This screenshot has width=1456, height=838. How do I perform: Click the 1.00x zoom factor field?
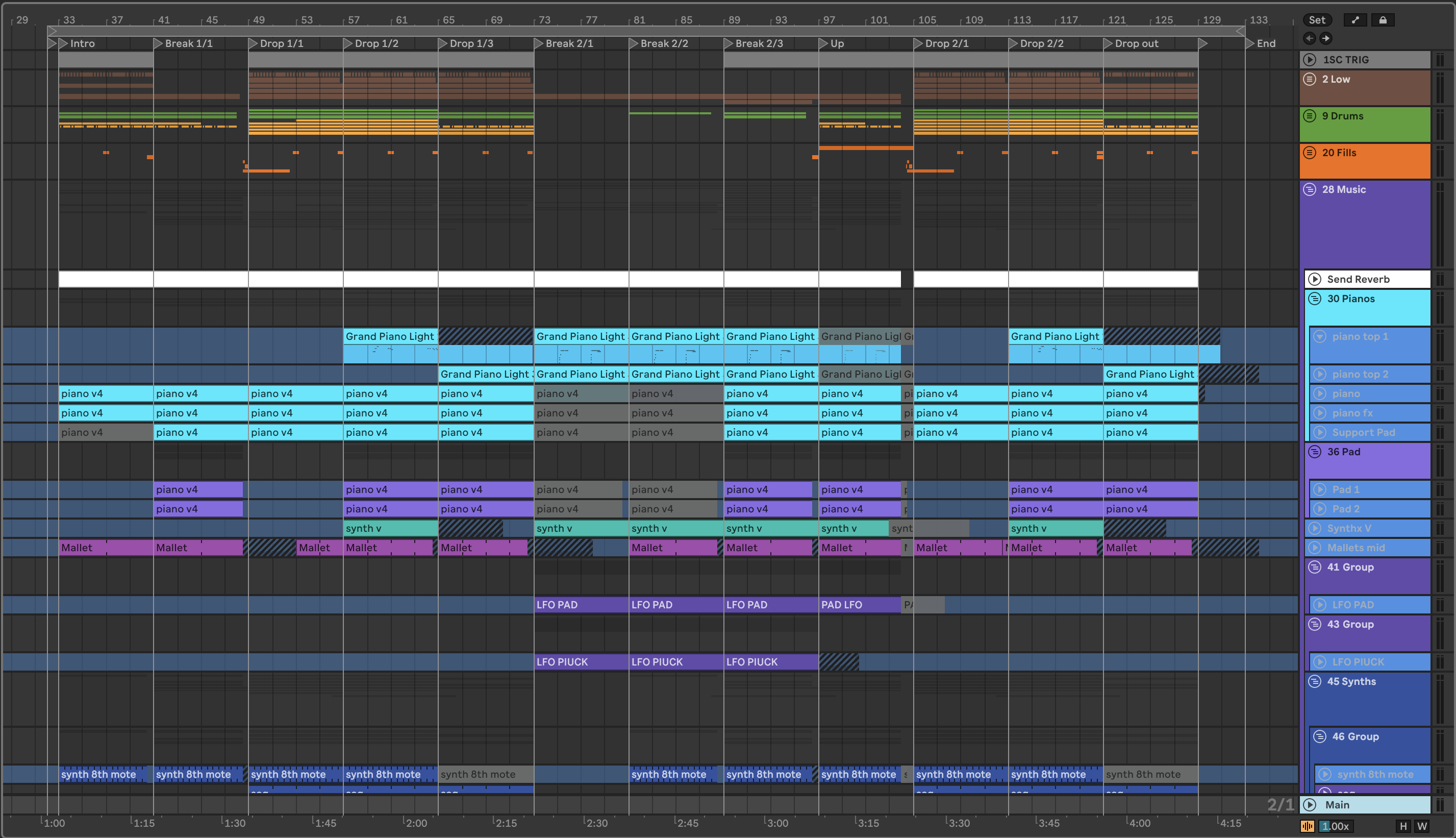click(1335, 826)
